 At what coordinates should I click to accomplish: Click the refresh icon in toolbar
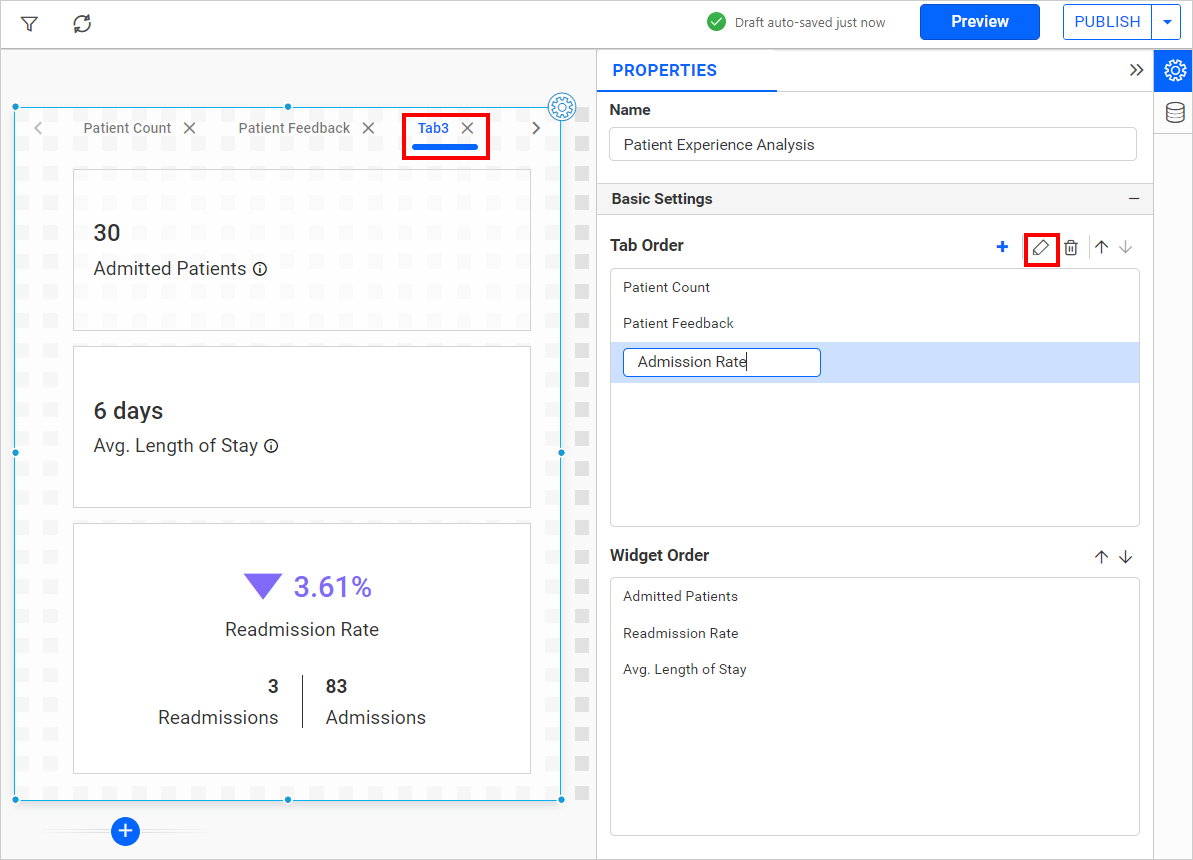point(82,24)
